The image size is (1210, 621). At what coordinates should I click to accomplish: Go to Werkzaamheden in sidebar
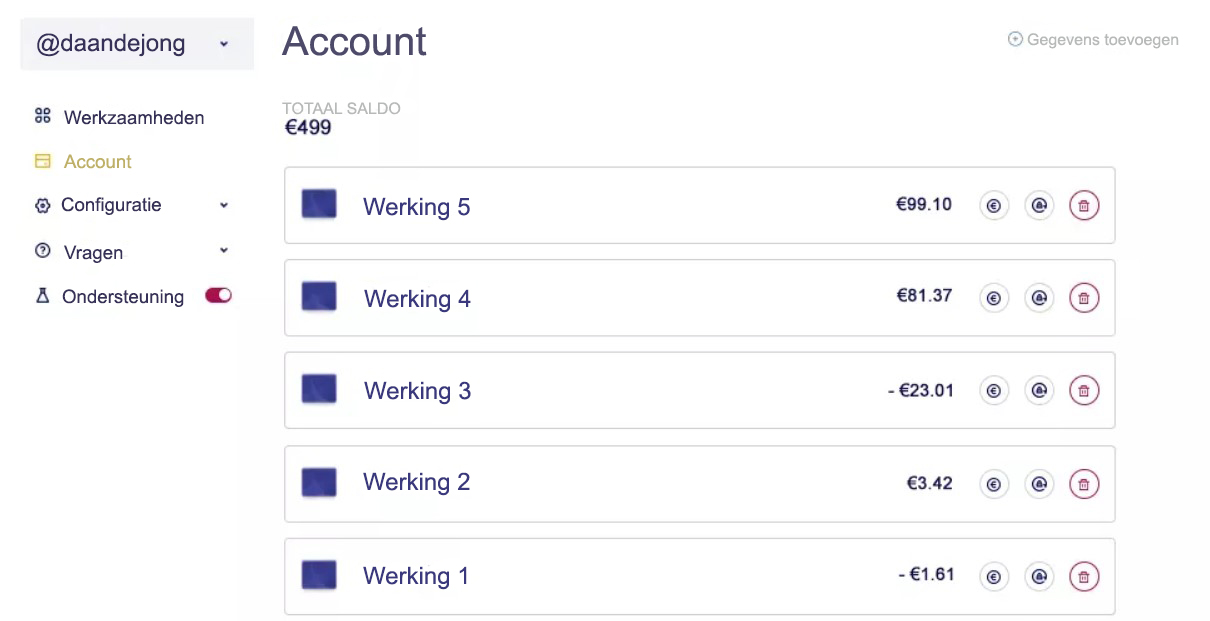pyautogui.click(x=133, y=117)
